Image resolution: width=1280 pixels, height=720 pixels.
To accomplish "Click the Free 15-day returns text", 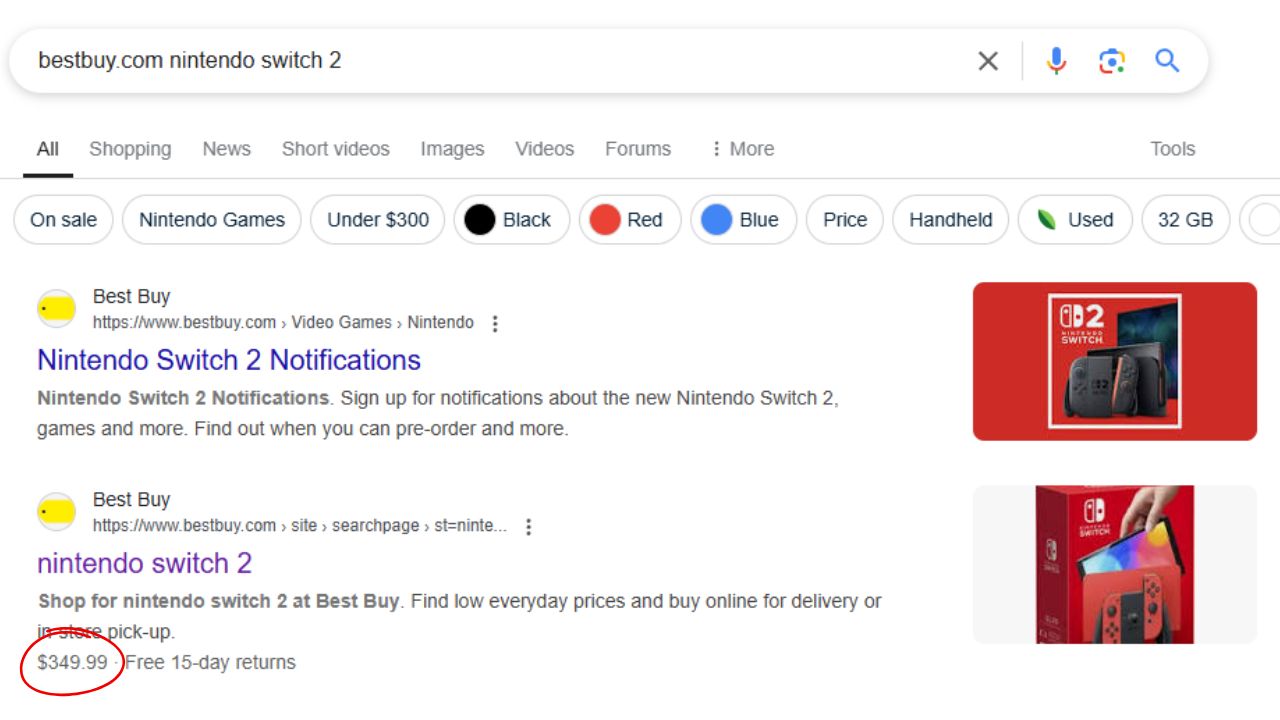I will pyautogui.click(x=210, y=662).
